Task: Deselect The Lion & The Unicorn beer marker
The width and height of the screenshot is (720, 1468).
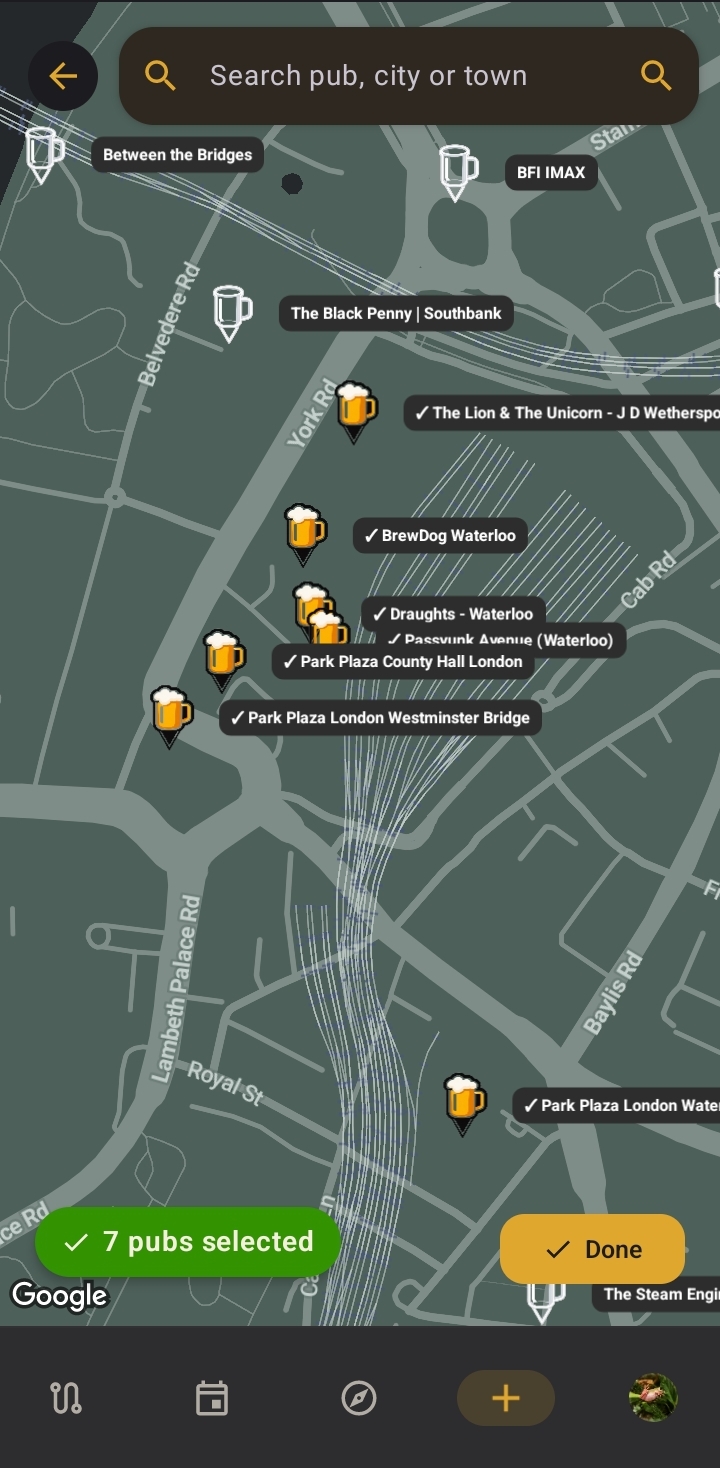Action: point(355,412)
